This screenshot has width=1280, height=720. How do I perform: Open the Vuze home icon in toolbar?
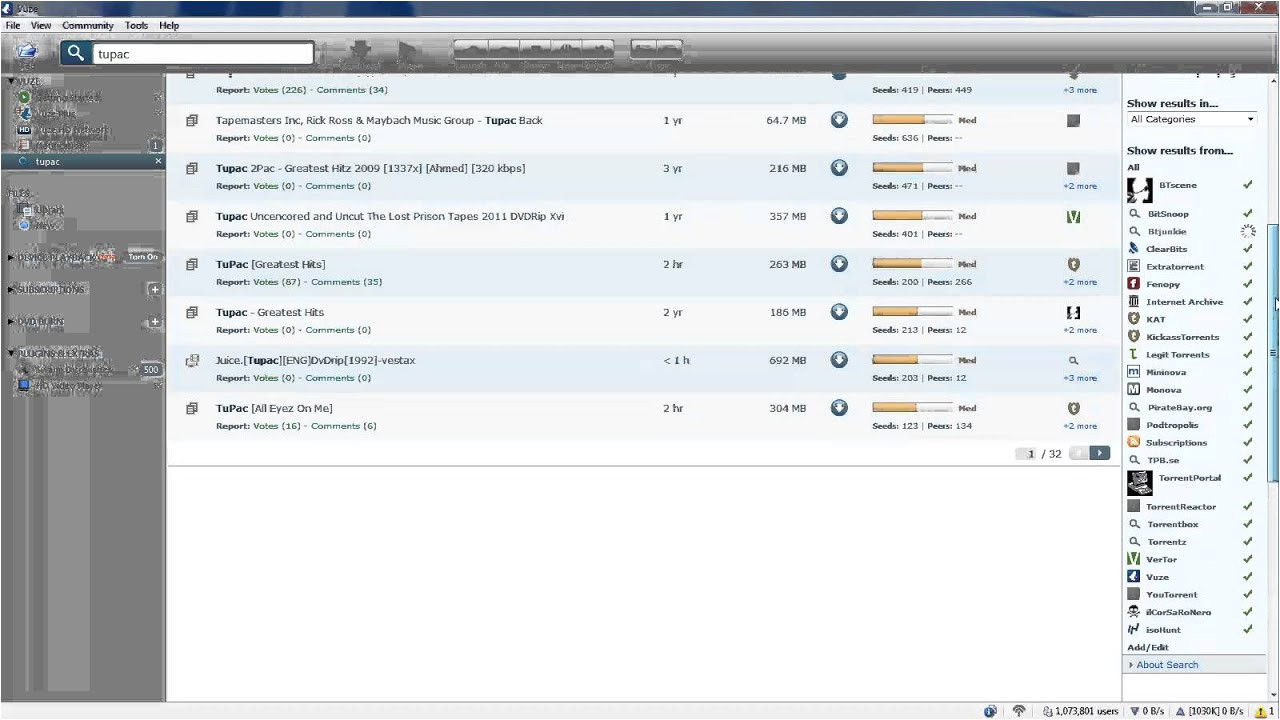coord(26,52)
